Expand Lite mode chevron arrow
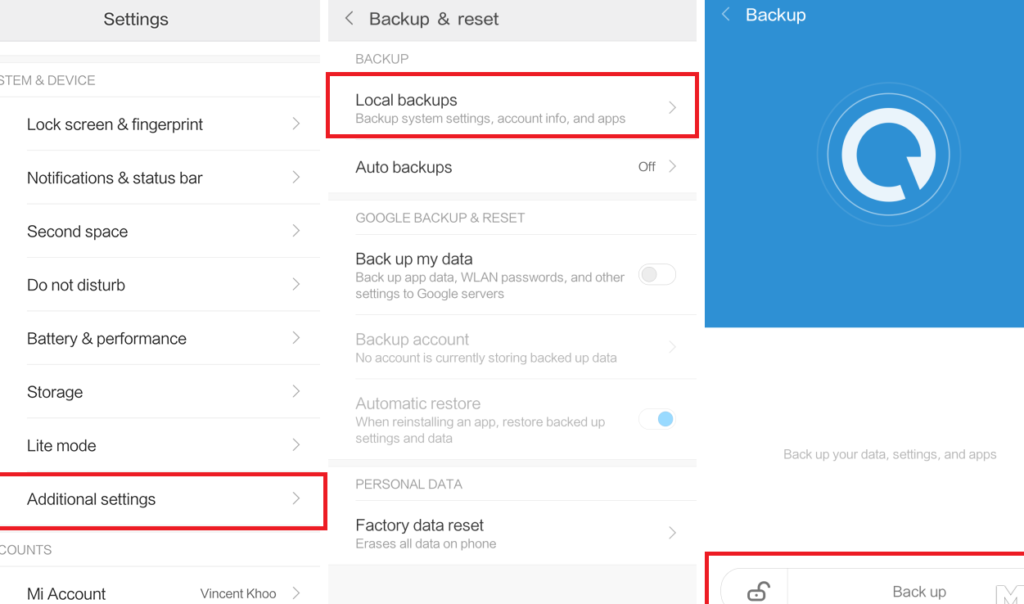The image size is (1024, 604). pos(296,445)
